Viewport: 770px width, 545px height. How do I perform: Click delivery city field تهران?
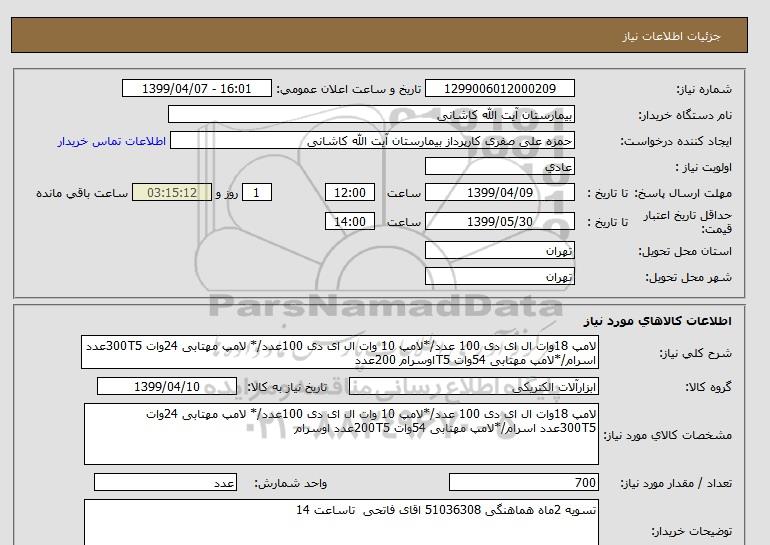(499, 276)
